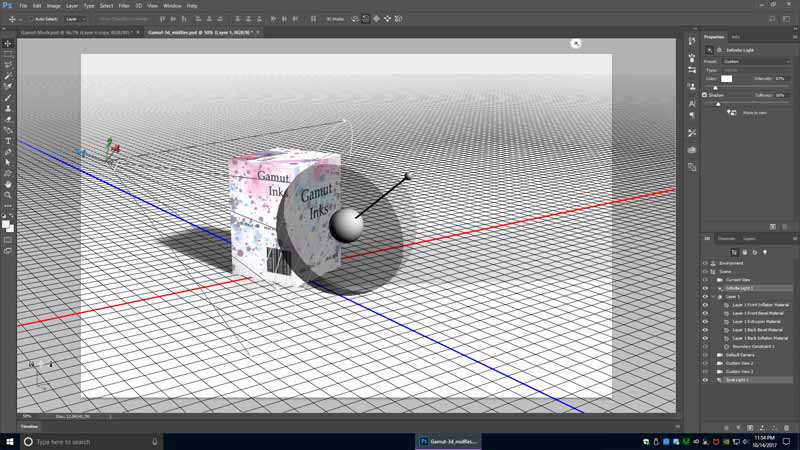Click the Roll 3D camera mode icon
800x450 pixels.
click(366, 19)
